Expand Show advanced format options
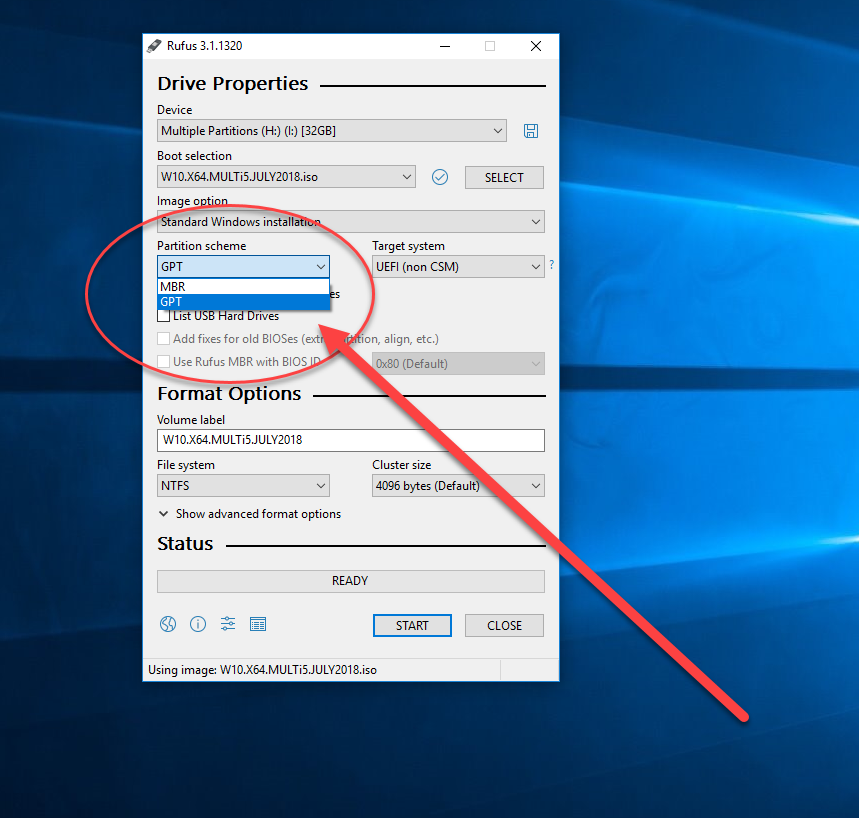The width and height of the screenshot is (859, 818). click(x=250, y=514)
